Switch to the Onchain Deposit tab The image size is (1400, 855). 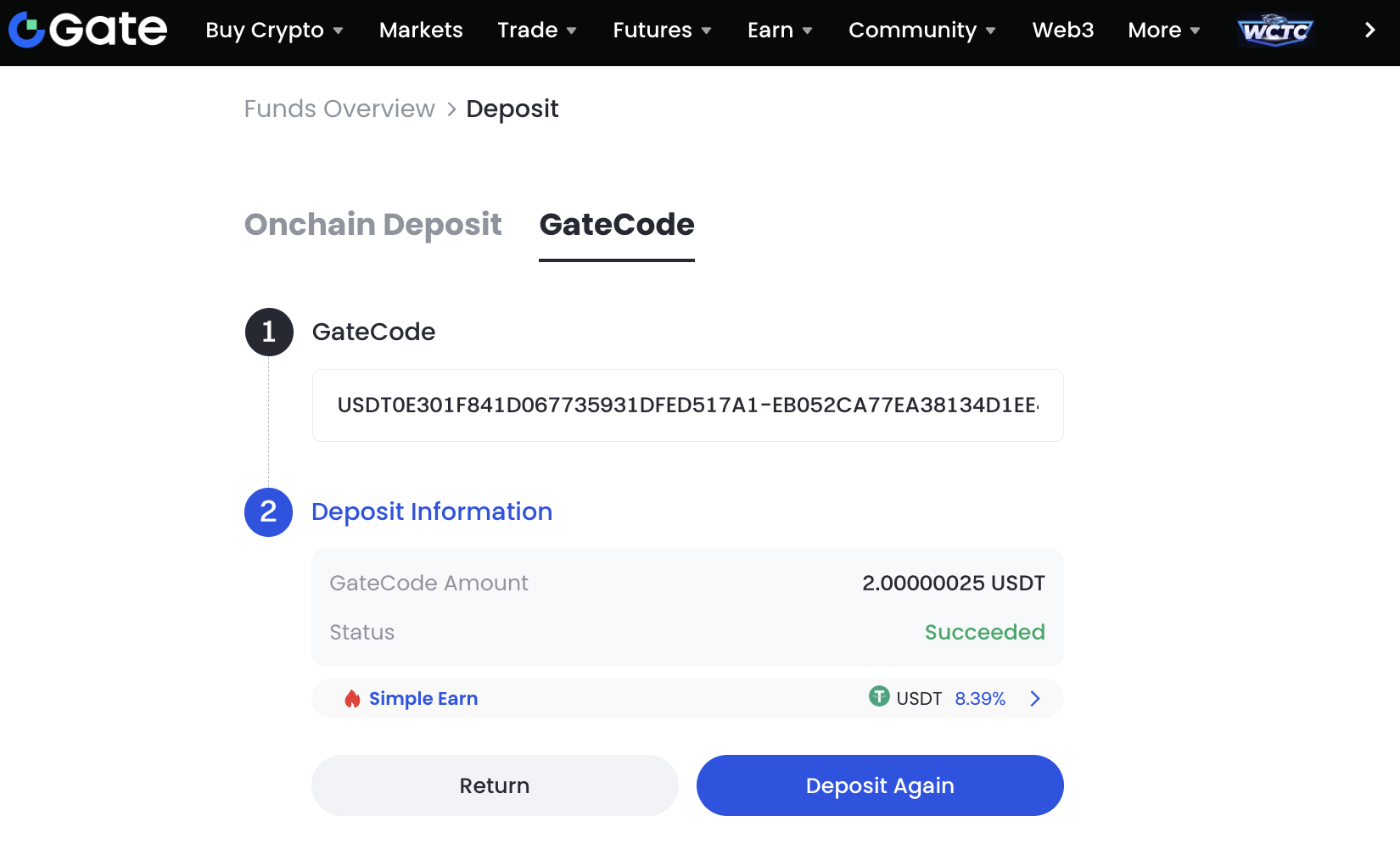pos(373,225)
